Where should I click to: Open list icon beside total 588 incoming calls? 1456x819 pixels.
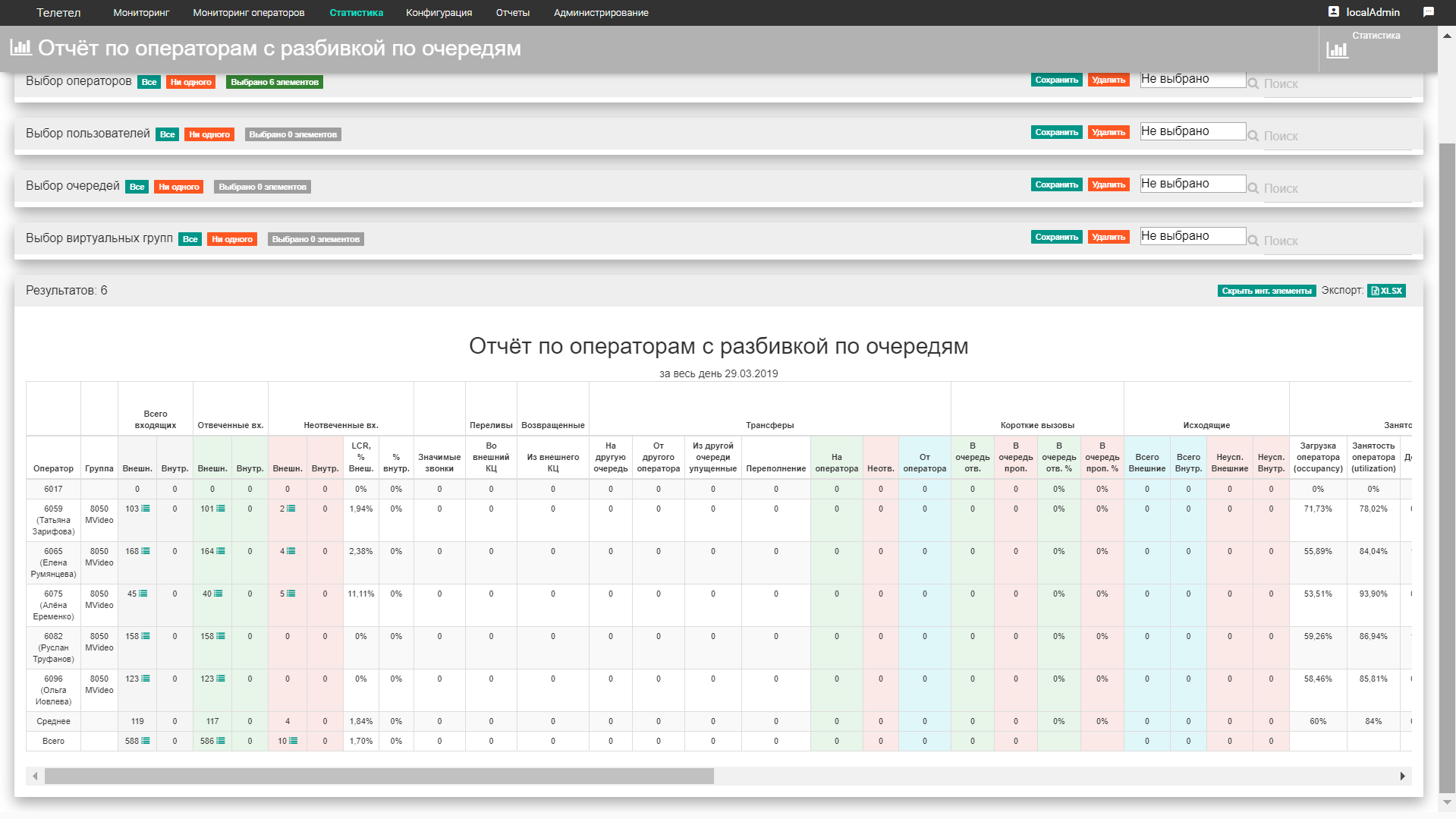coord(146,741)
